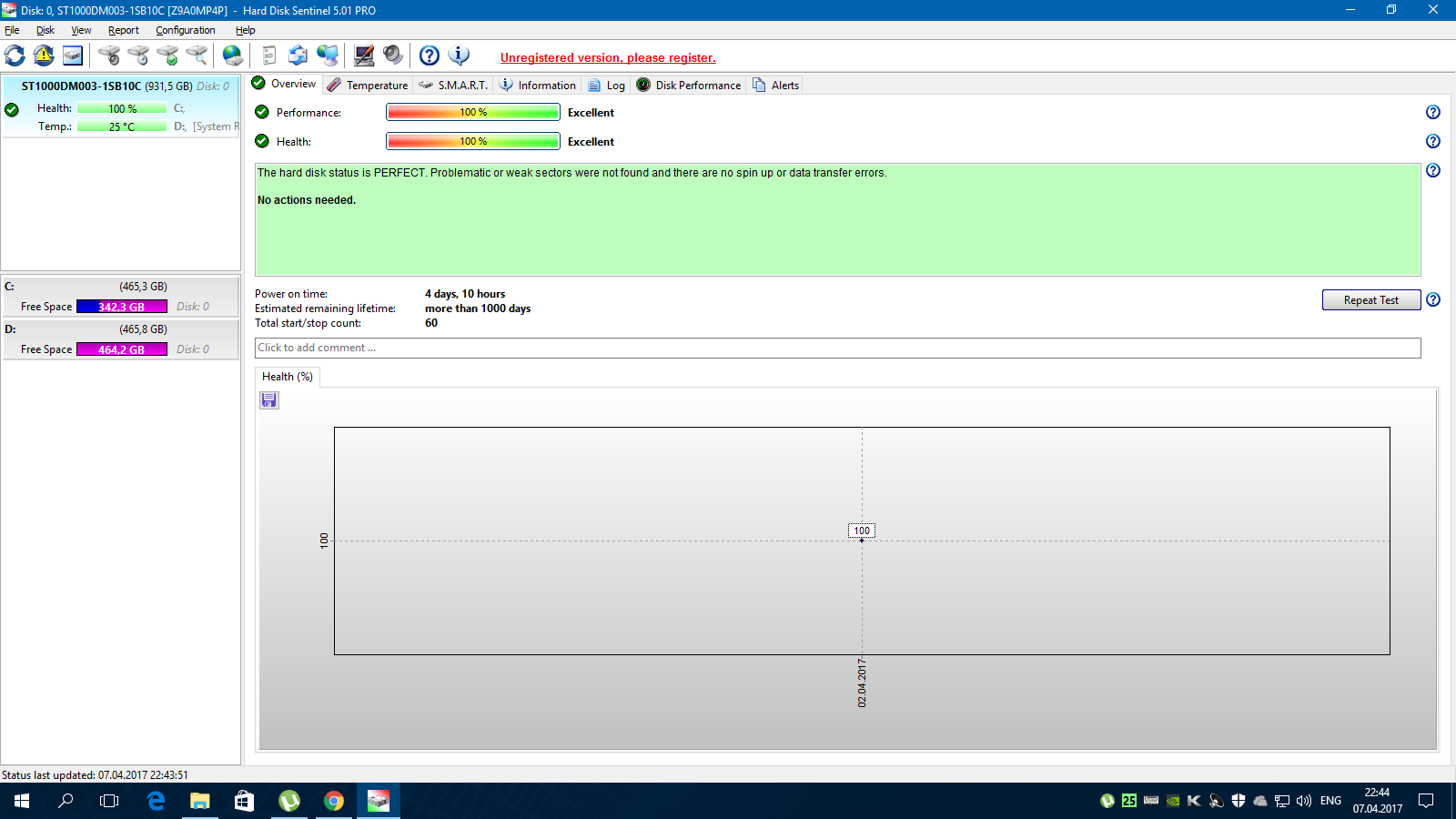The height and width of the screenshot is (819, 1456).
Task: Click the help icon beside Health row
Action: click(1433, 141)
